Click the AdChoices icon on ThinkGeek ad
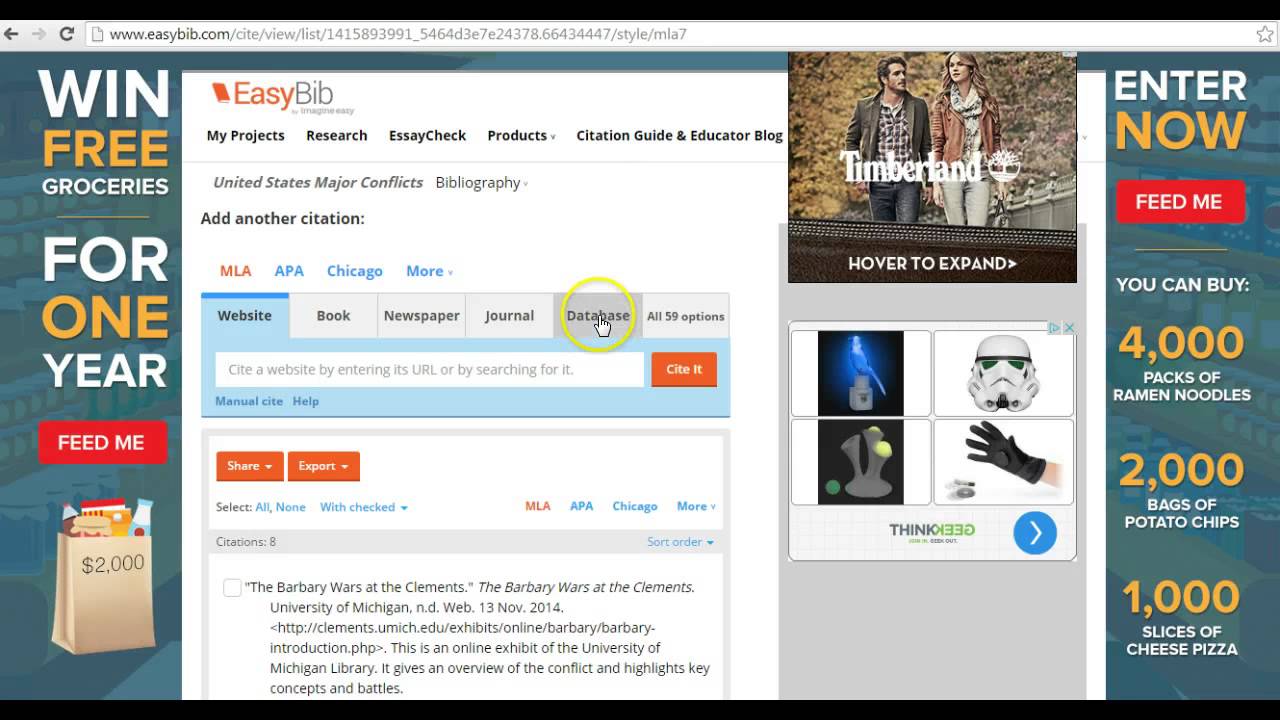 coord(1053,328)
